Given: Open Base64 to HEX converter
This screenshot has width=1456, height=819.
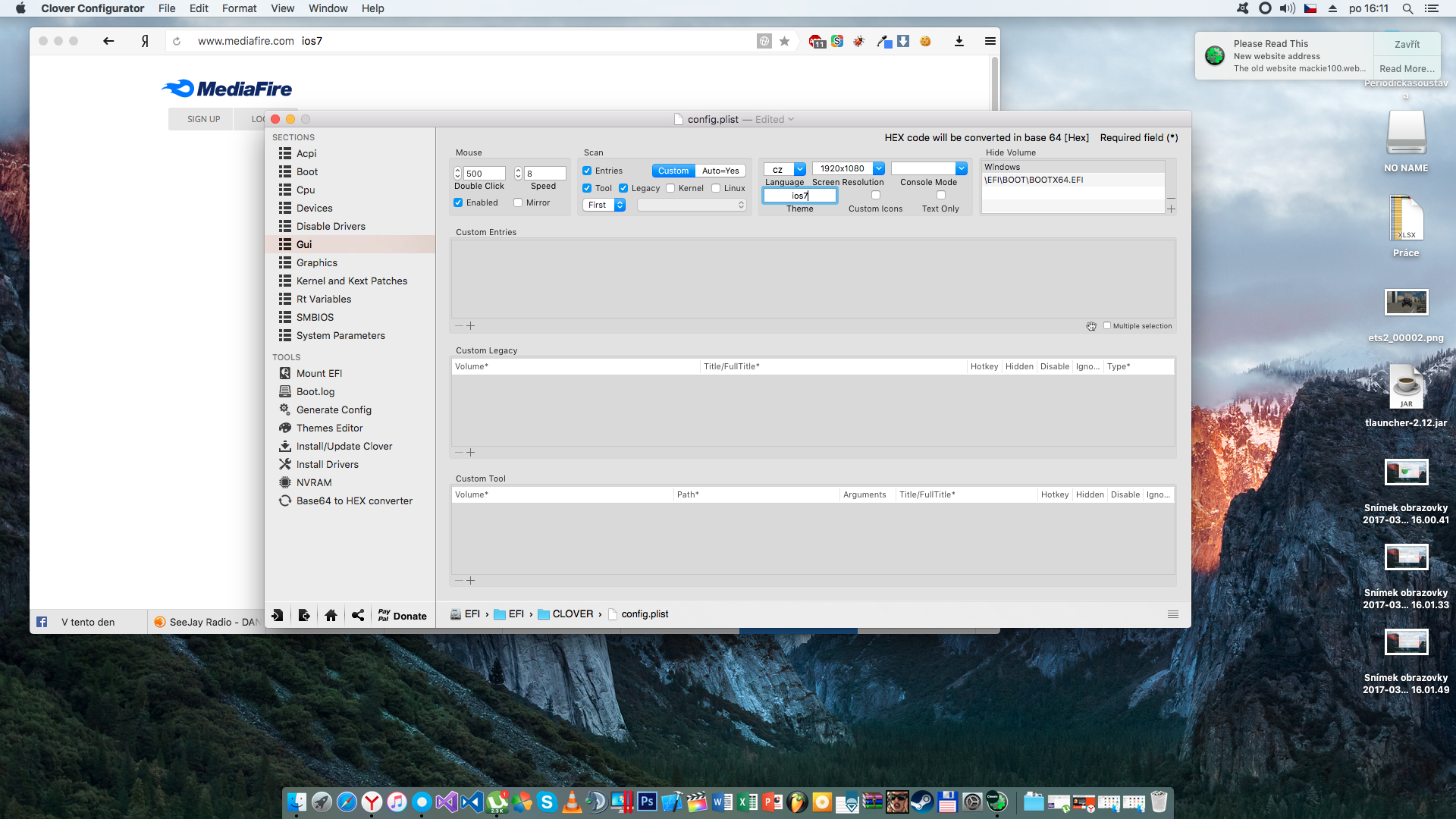Looking at the screenshot, I should pos(353,500).
